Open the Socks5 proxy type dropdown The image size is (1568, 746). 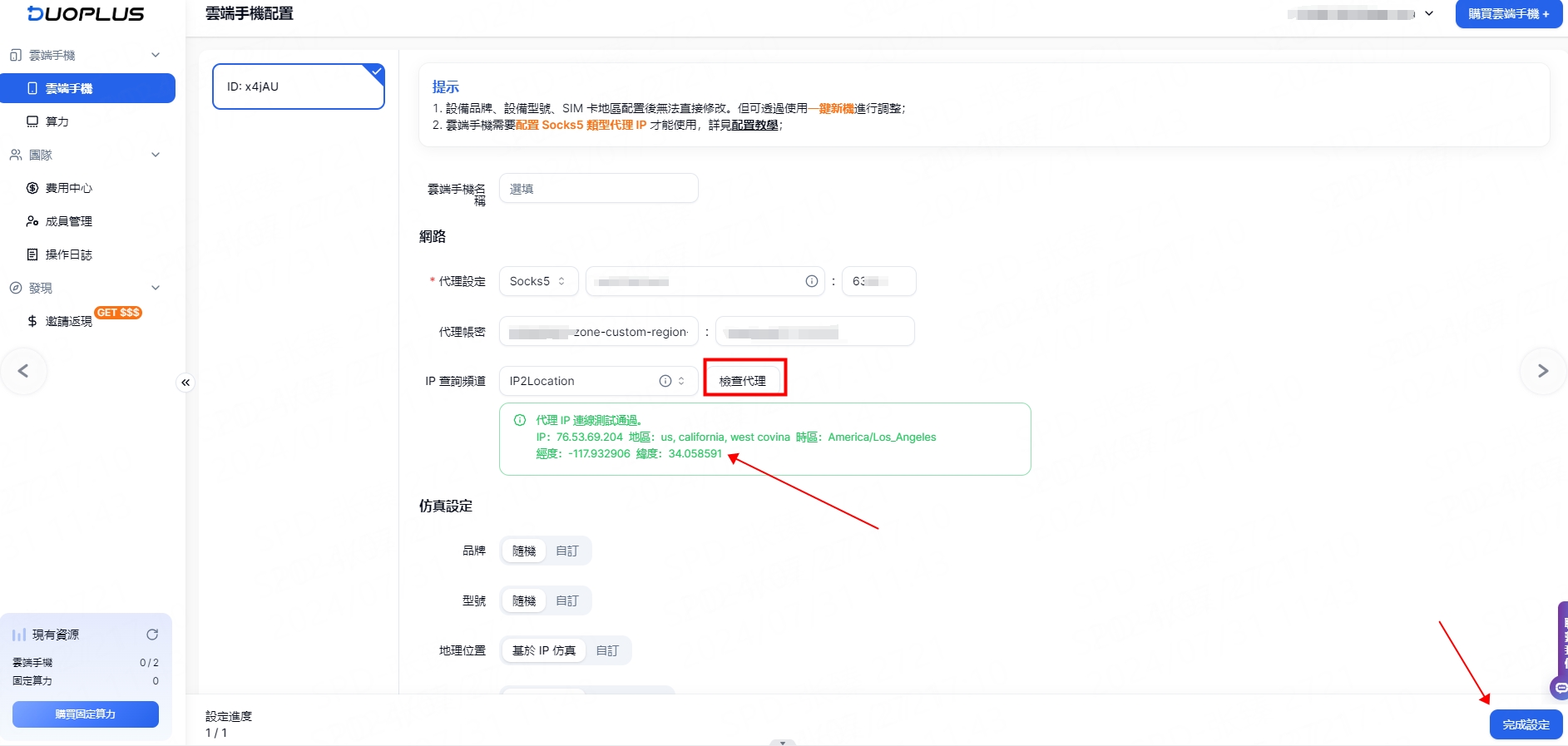pos(537,281)
